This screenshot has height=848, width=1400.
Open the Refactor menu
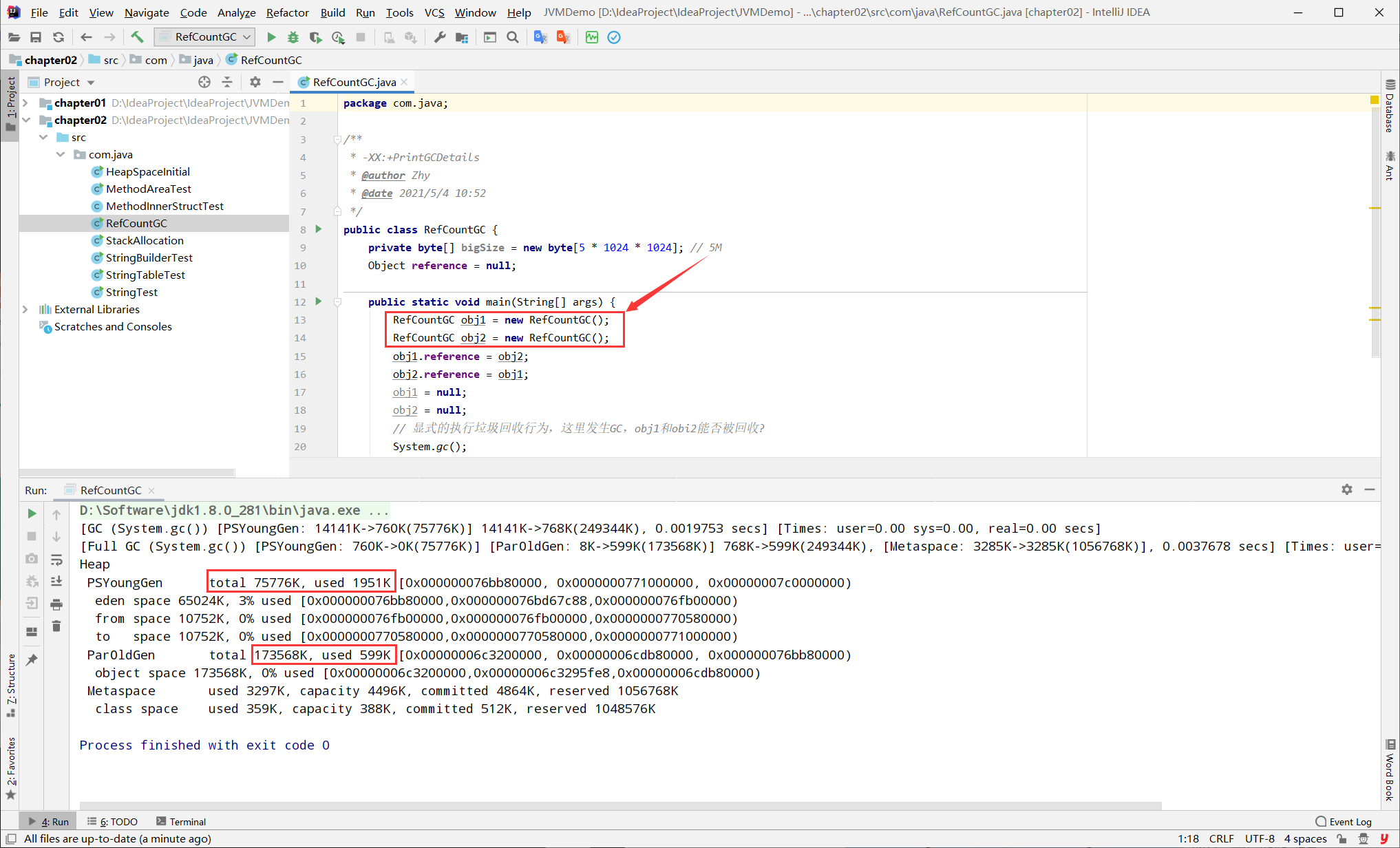pos(287,12)
